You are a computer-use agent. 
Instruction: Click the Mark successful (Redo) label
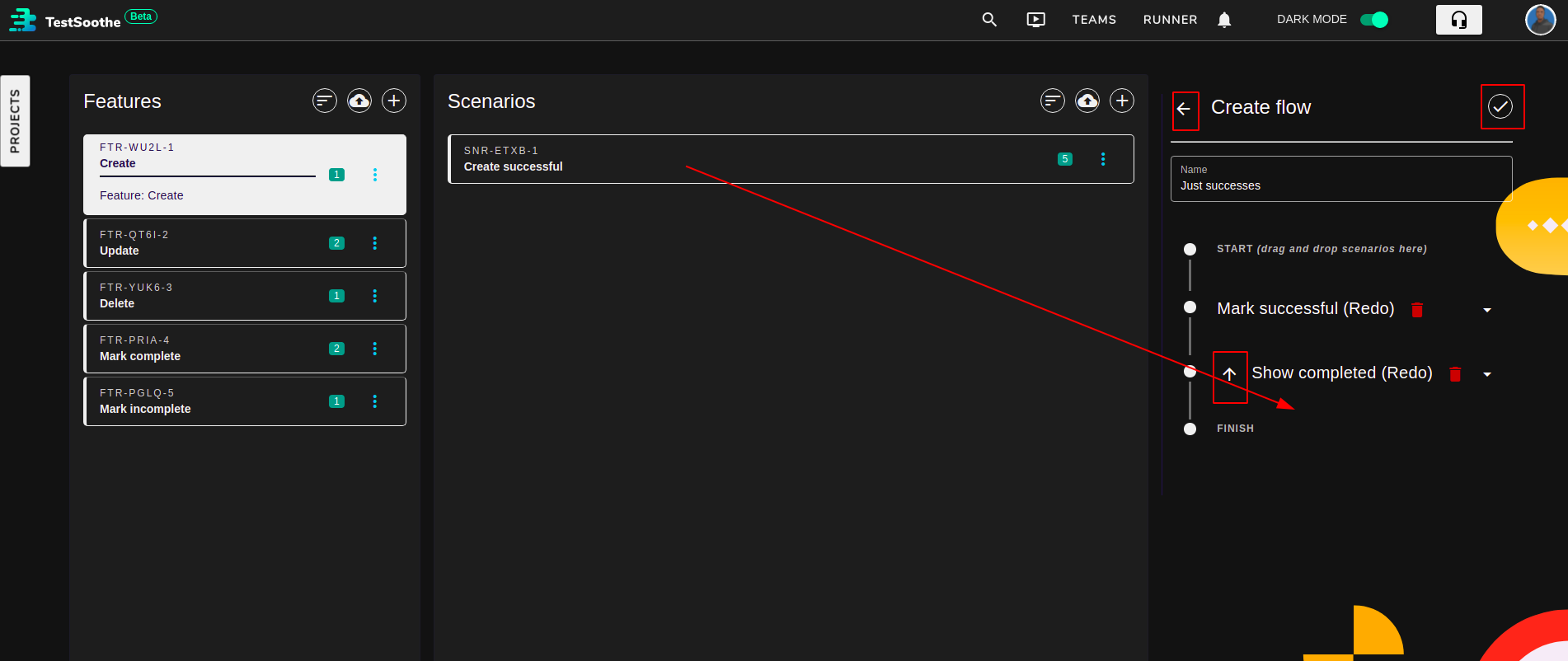tap(1306, 309)
